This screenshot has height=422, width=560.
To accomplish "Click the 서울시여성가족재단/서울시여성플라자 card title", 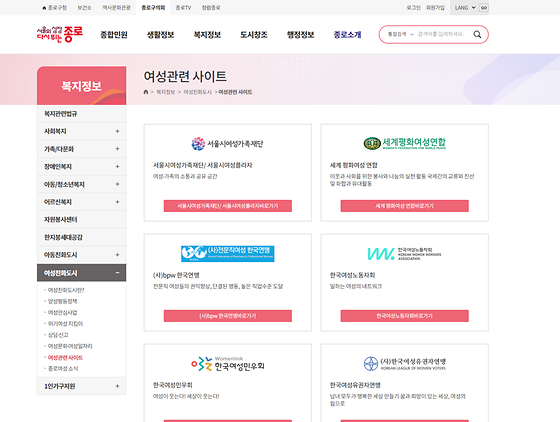I will coord(203,165).
